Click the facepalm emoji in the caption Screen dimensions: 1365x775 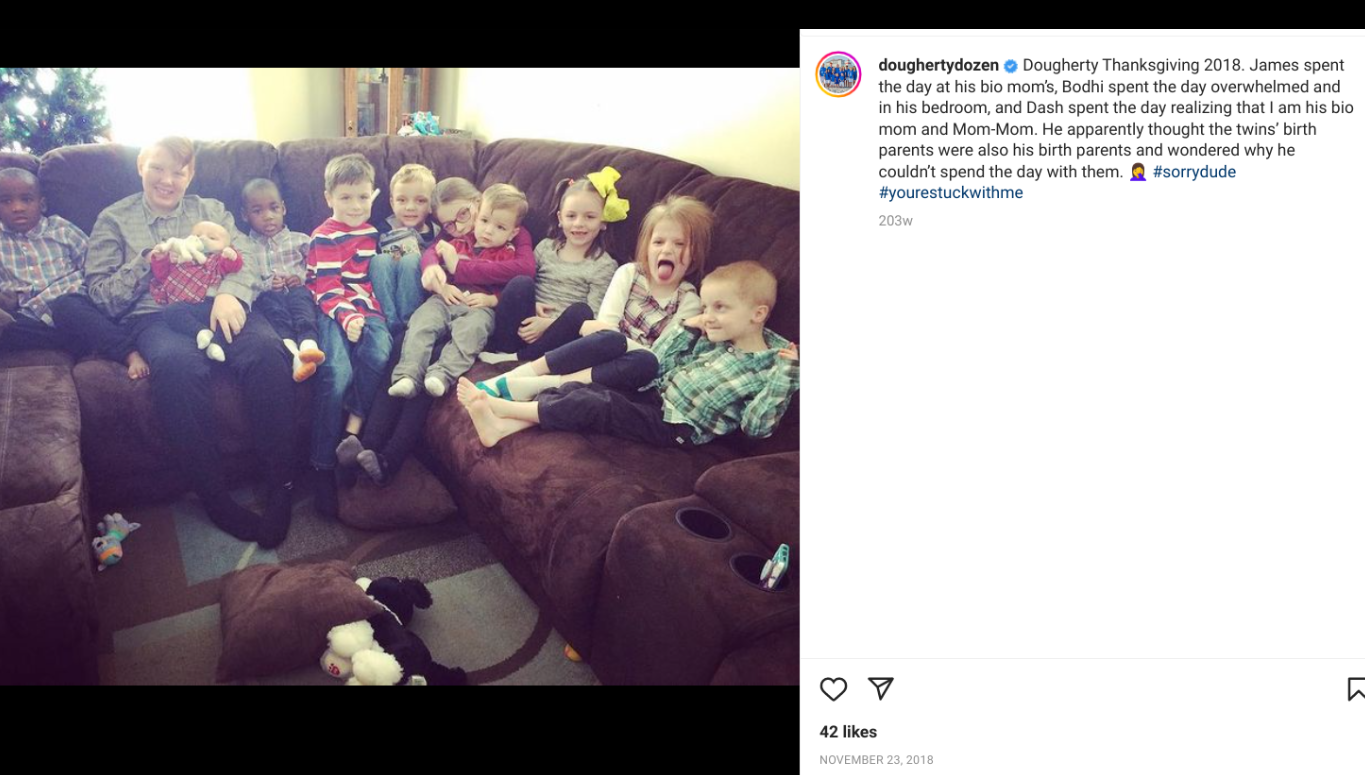pos(1138,172)
